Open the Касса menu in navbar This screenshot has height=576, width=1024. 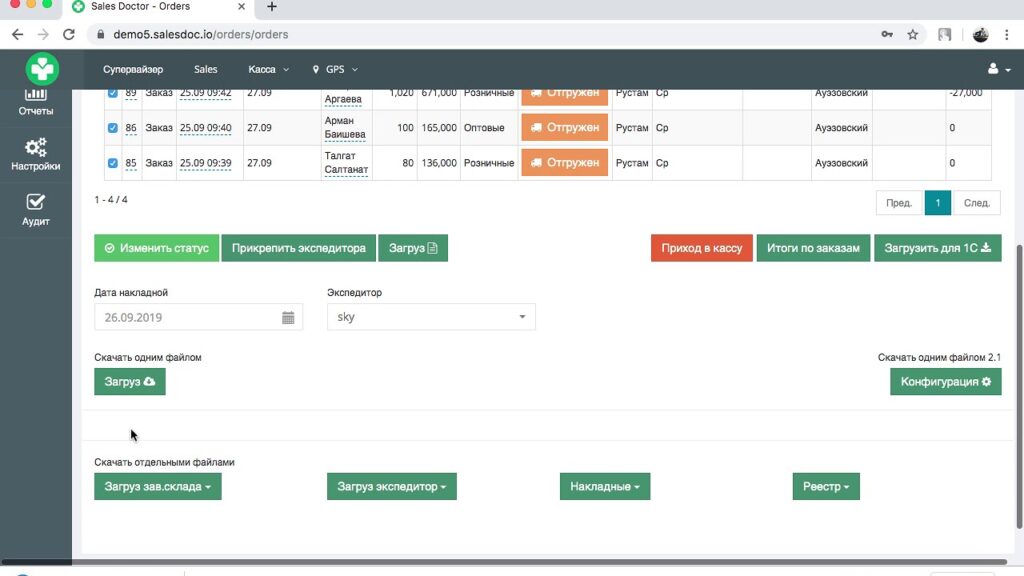268,69
